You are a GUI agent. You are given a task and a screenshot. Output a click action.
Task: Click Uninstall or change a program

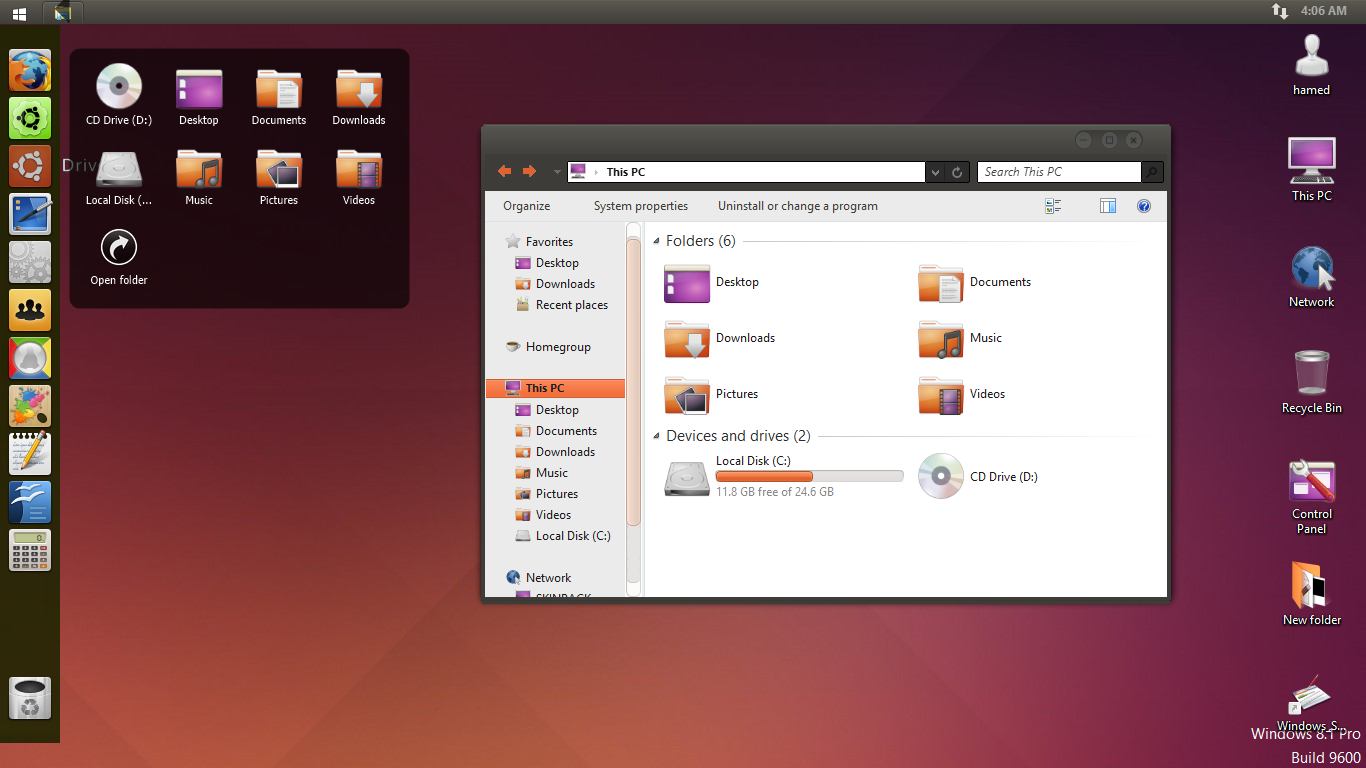tap(797, 206)
